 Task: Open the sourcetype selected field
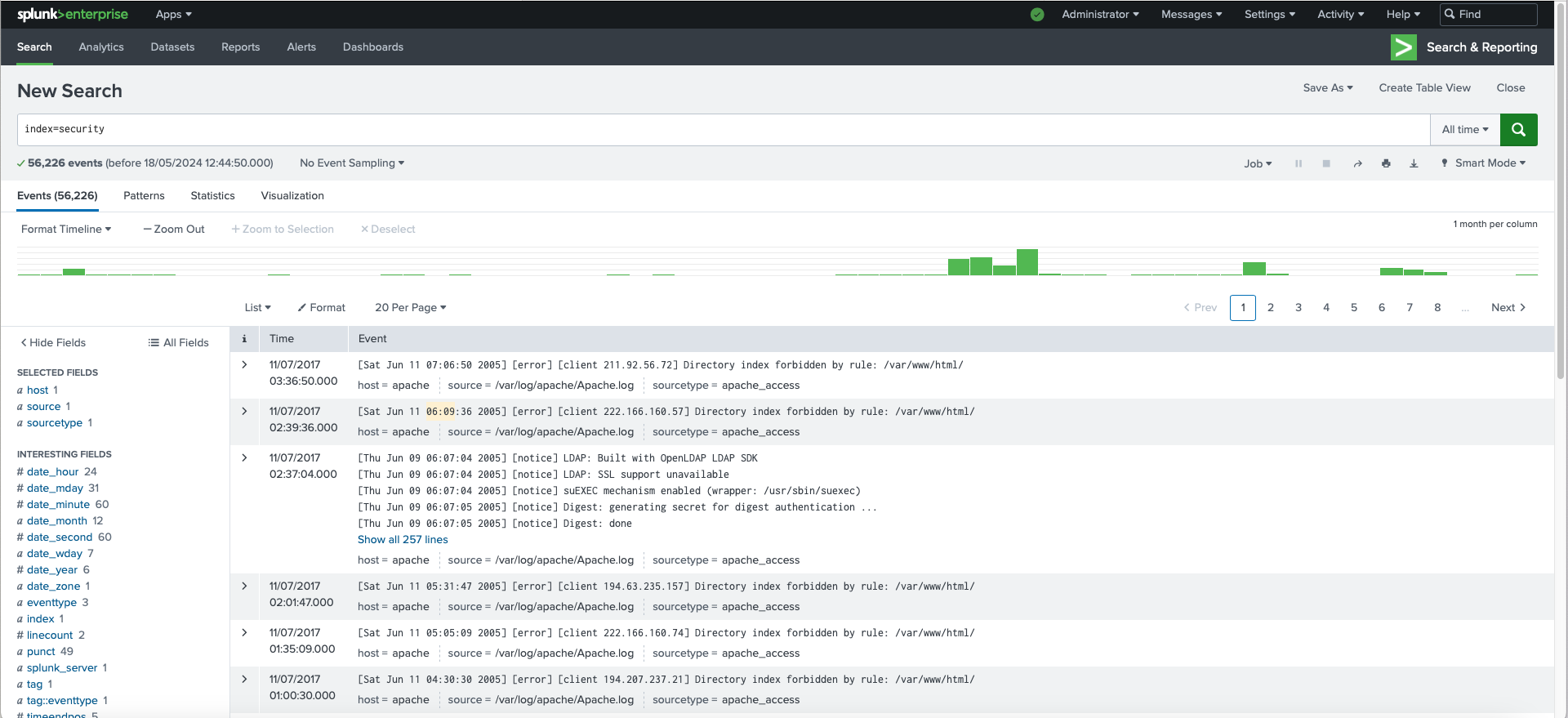[55, 422]
